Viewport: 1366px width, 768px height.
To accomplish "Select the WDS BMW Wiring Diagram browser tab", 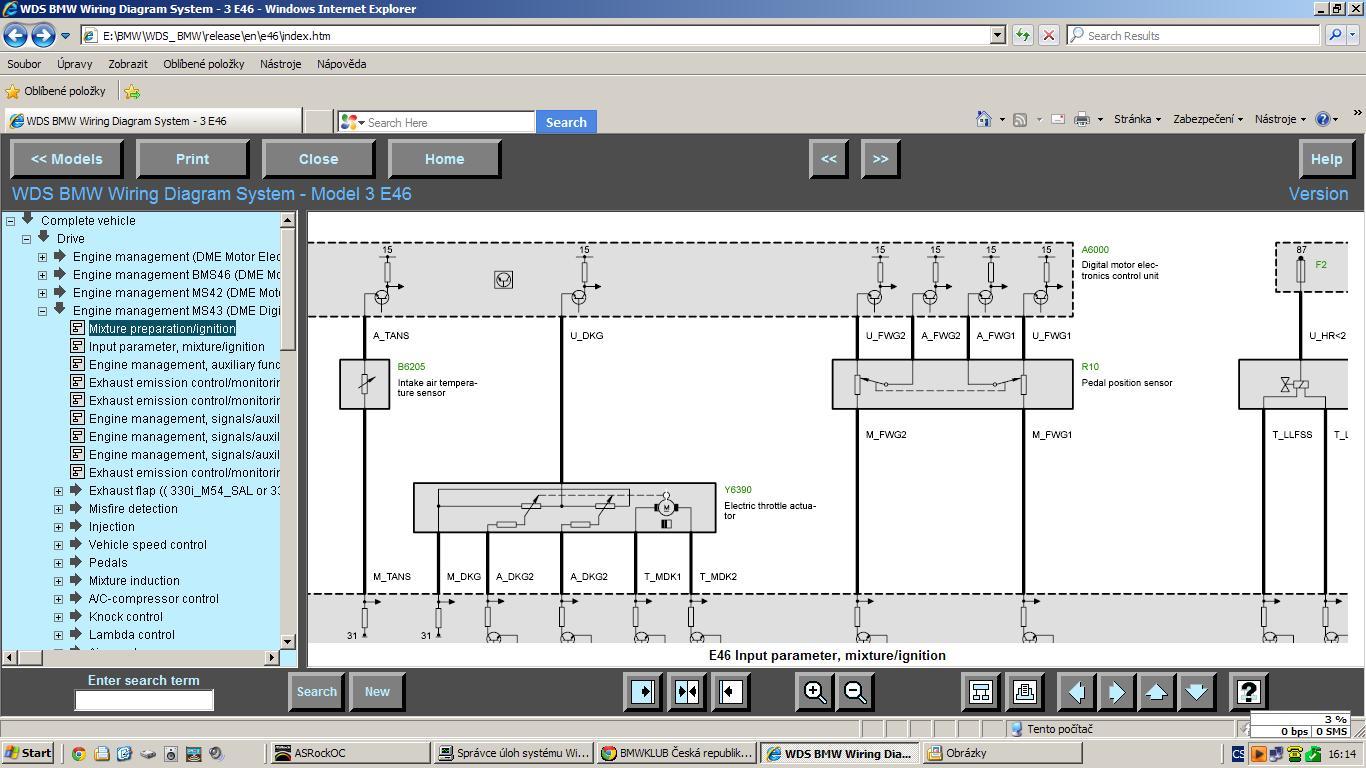I will coord(152,121).
